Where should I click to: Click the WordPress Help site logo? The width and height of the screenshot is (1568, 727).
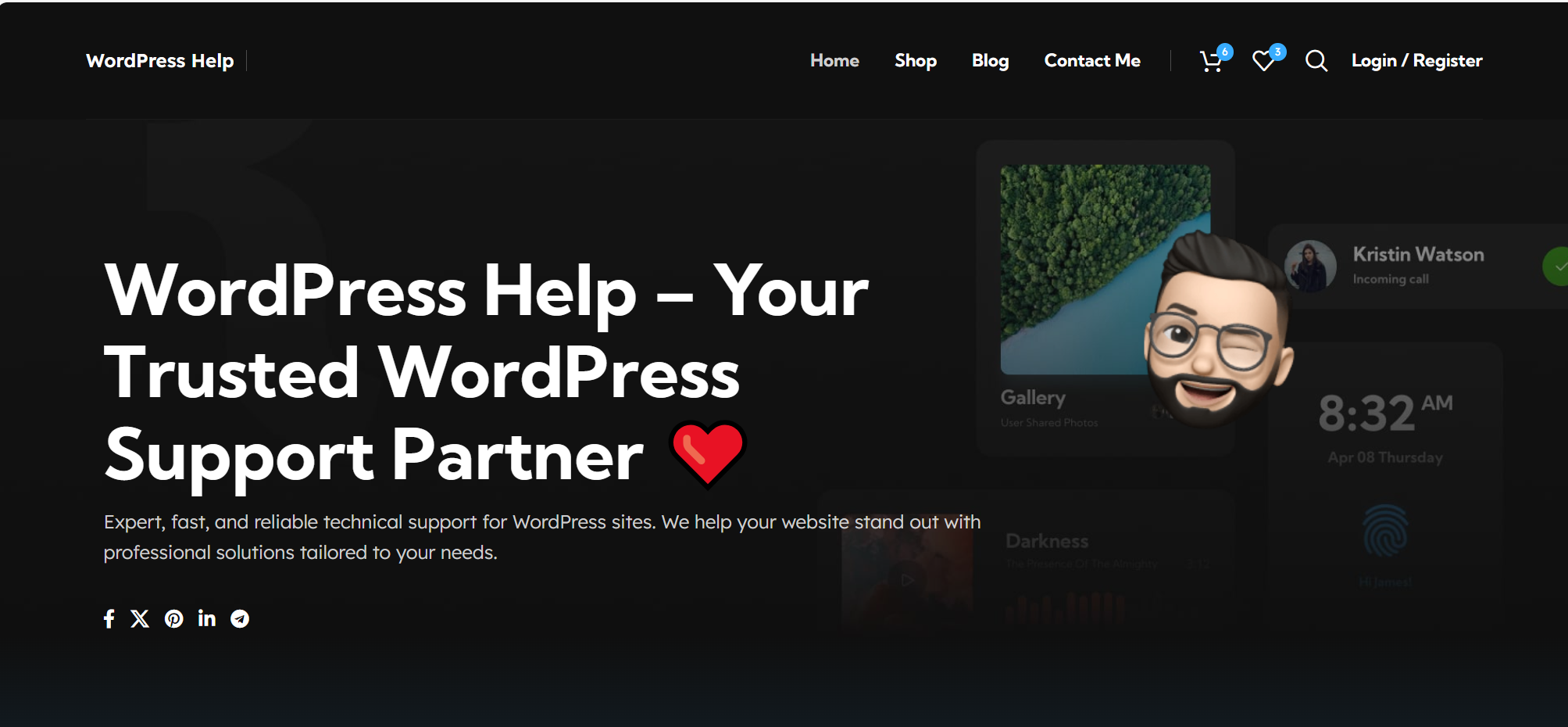click(159, 60)
